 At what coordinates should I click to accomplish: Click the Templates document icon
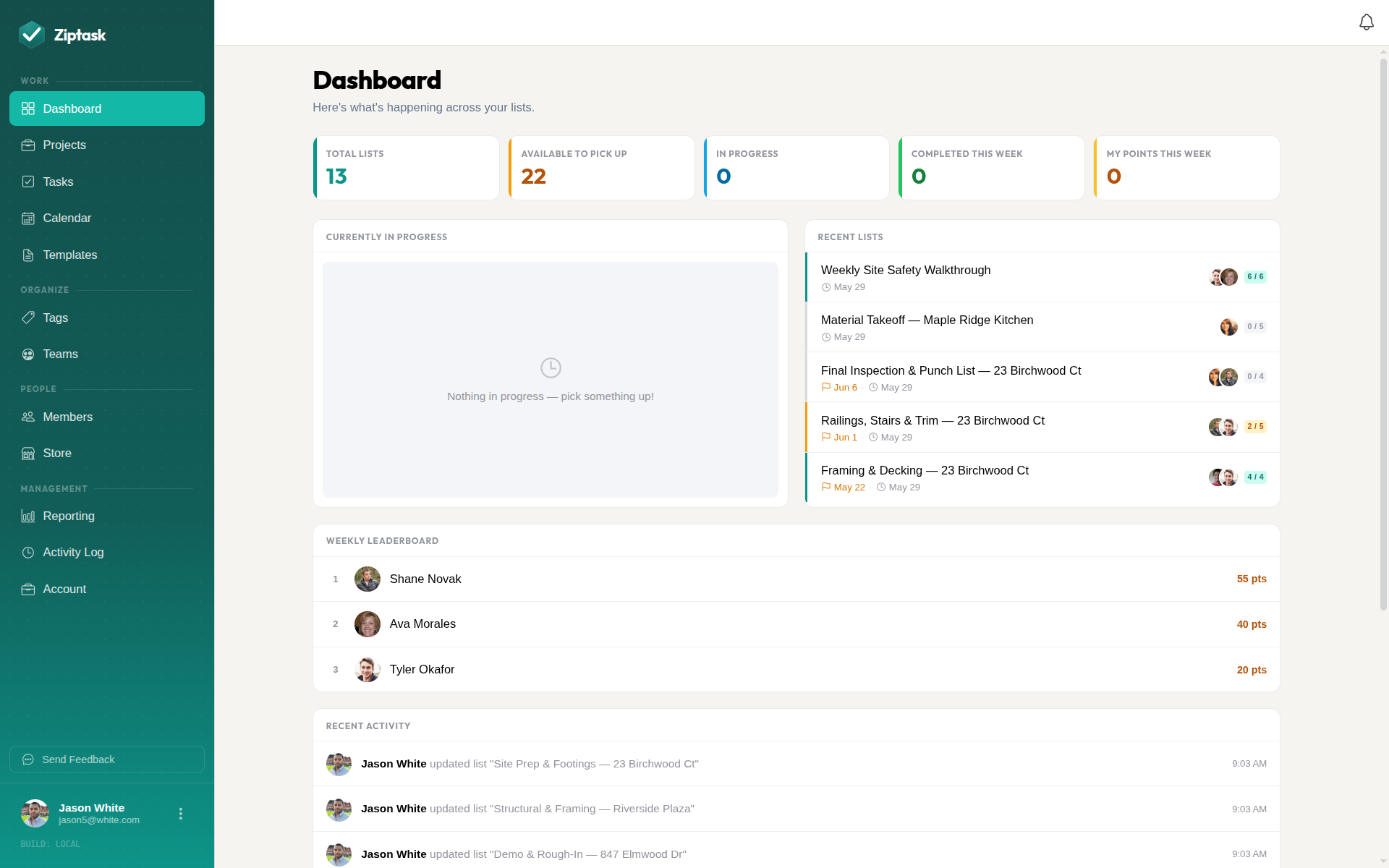pyautogui.click(x=28, y=255)
